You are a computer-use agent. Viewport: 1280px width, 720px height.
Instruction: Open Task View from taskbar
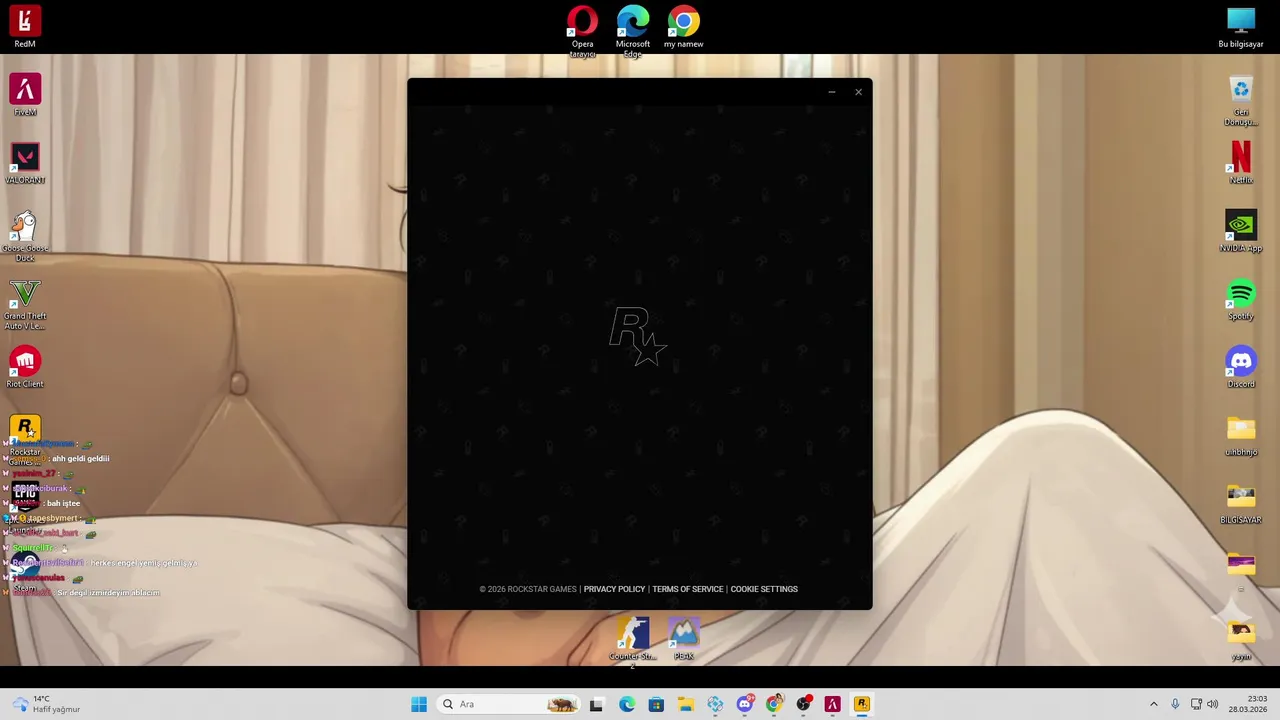(x=596, y=704)
